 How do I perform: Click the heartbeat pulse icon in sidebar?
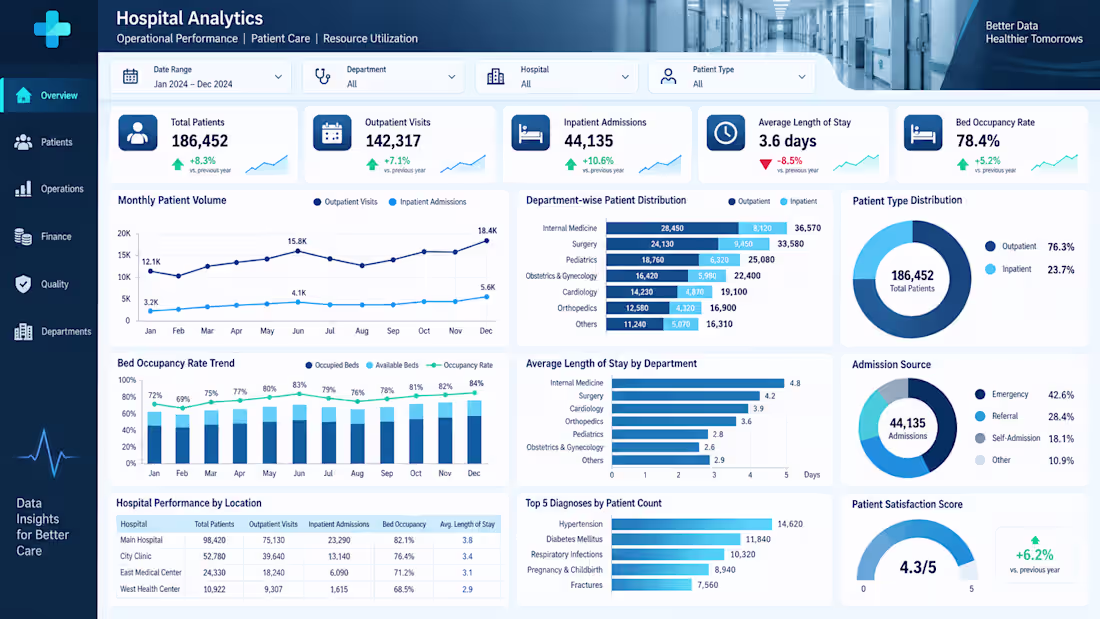(x=46, y=454)
